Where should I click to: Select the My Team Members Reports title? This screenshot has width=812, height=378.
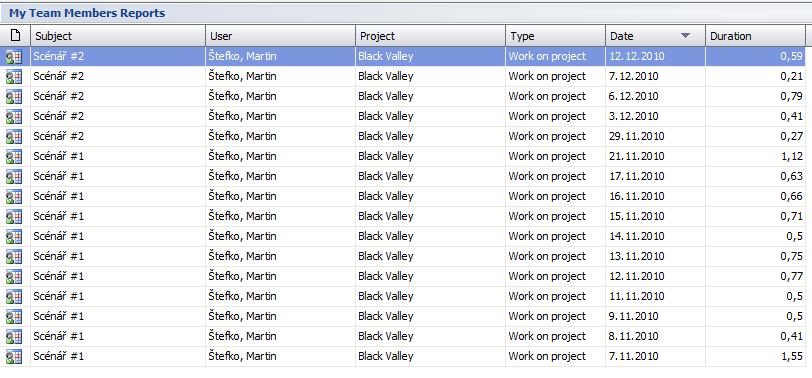[87, 13]
